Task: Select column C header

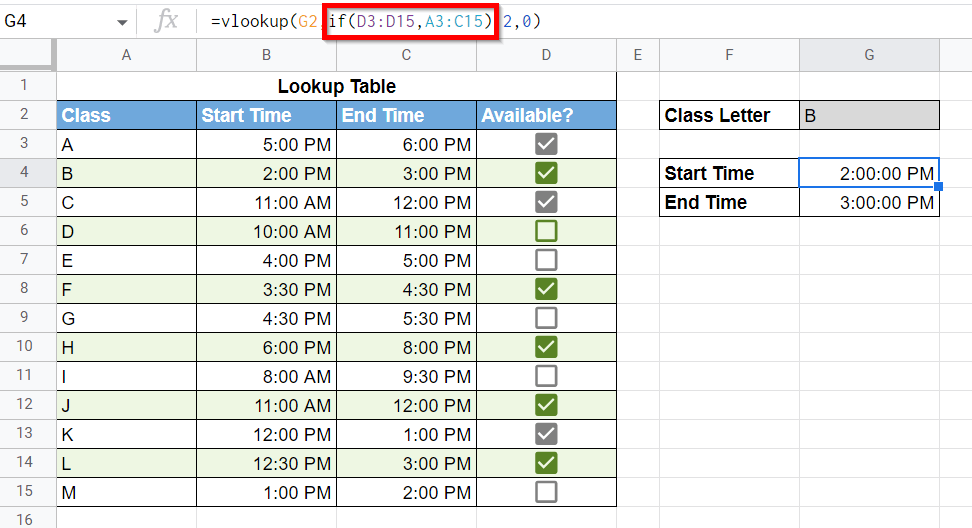Action: (x=407, y=55)
